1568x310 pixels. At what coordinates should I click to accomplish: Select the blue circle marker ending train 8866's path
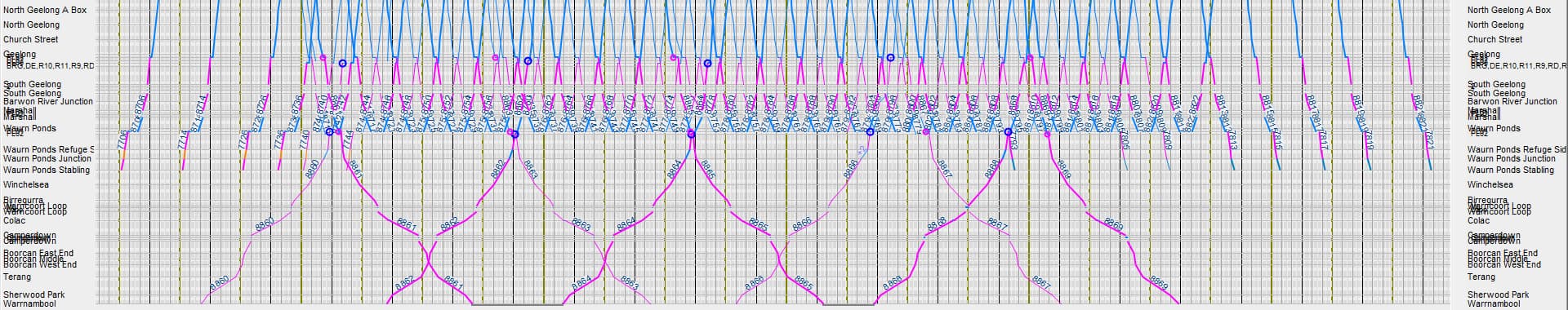tap(870, 131)
